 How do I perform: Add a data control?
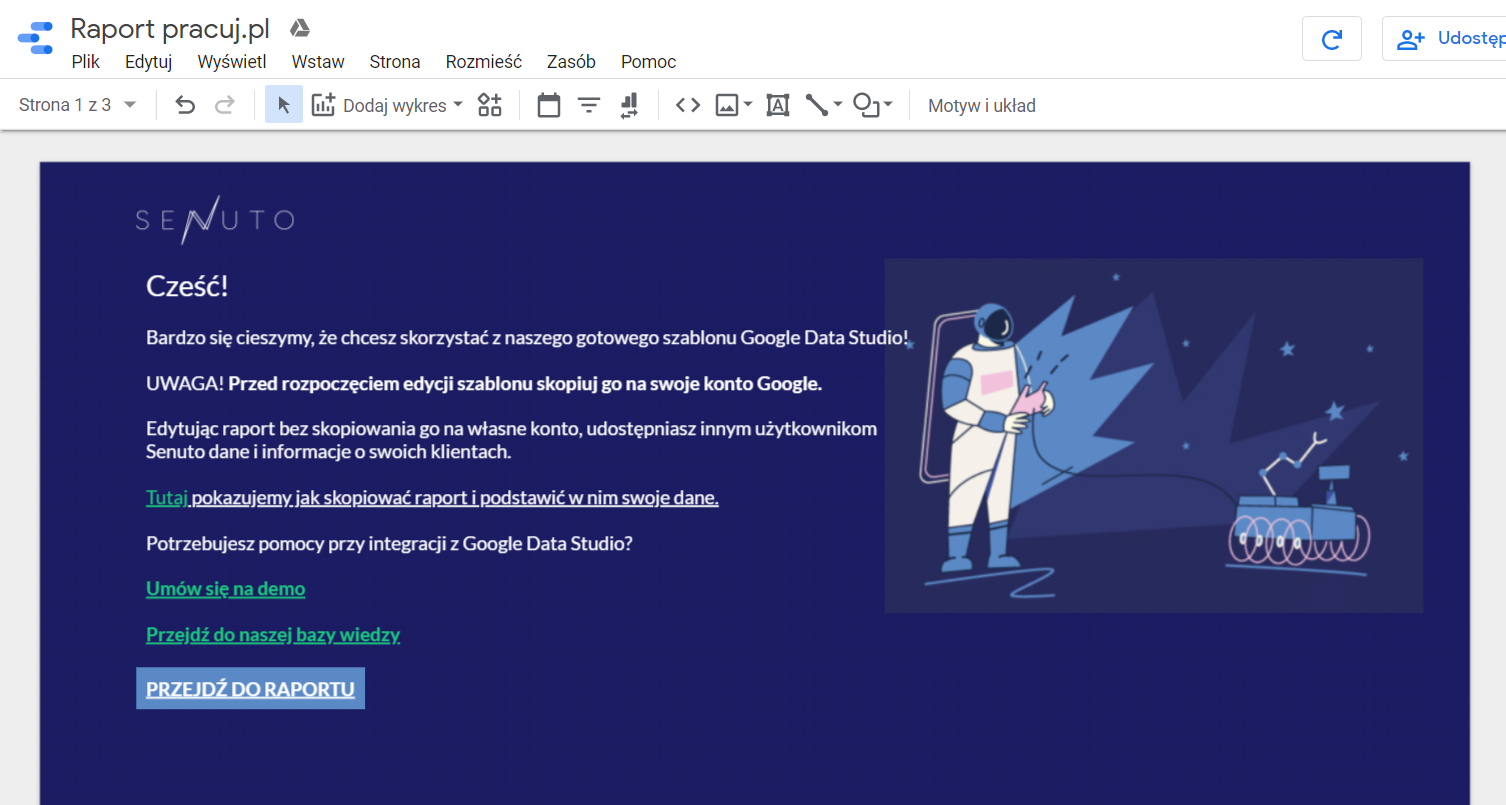(x=629, y=105)
